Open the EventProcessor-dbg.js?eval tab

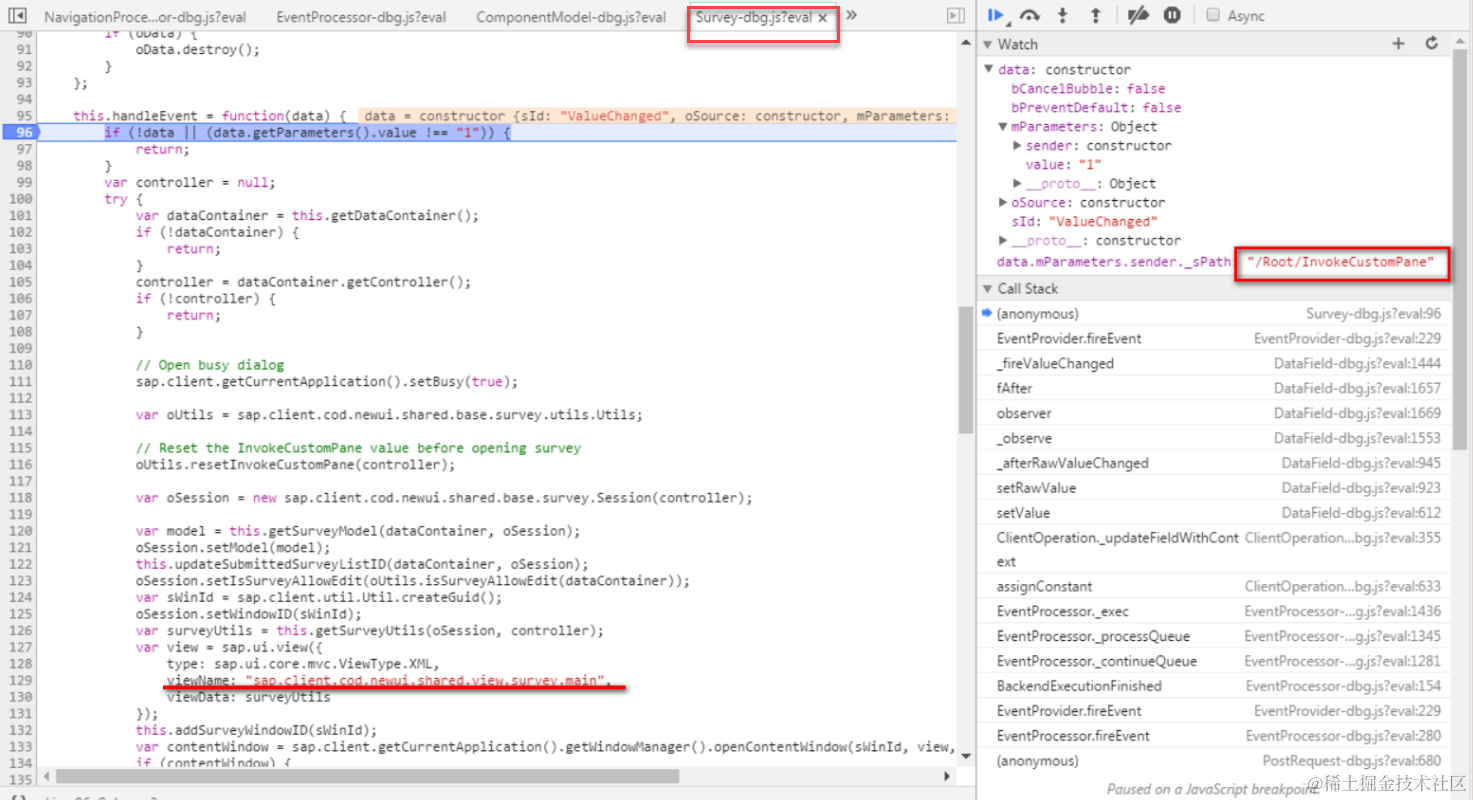pyautogui.click(x=361, y=17)
